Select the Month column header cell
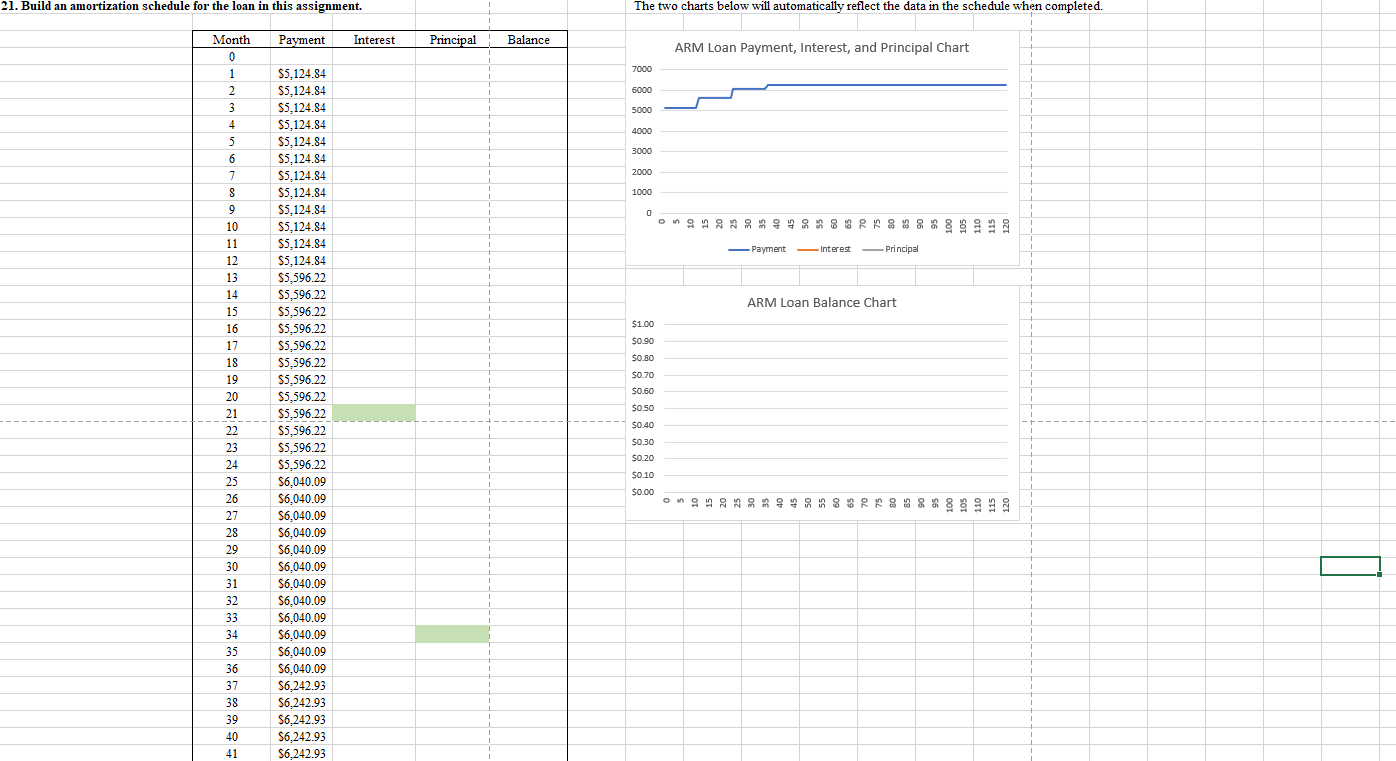The width and height of the screenshot is (1396, 761). (x=230, y=40)
